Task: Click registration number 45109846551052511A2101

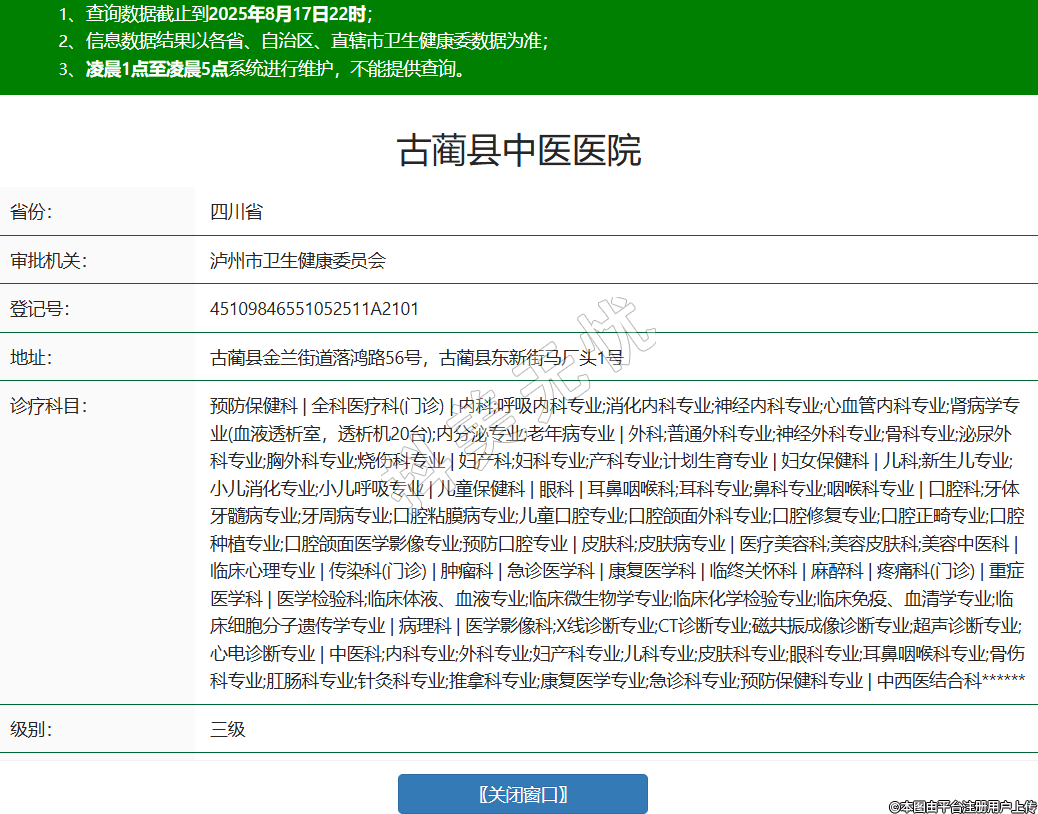Action: click(x=314, y=309)
